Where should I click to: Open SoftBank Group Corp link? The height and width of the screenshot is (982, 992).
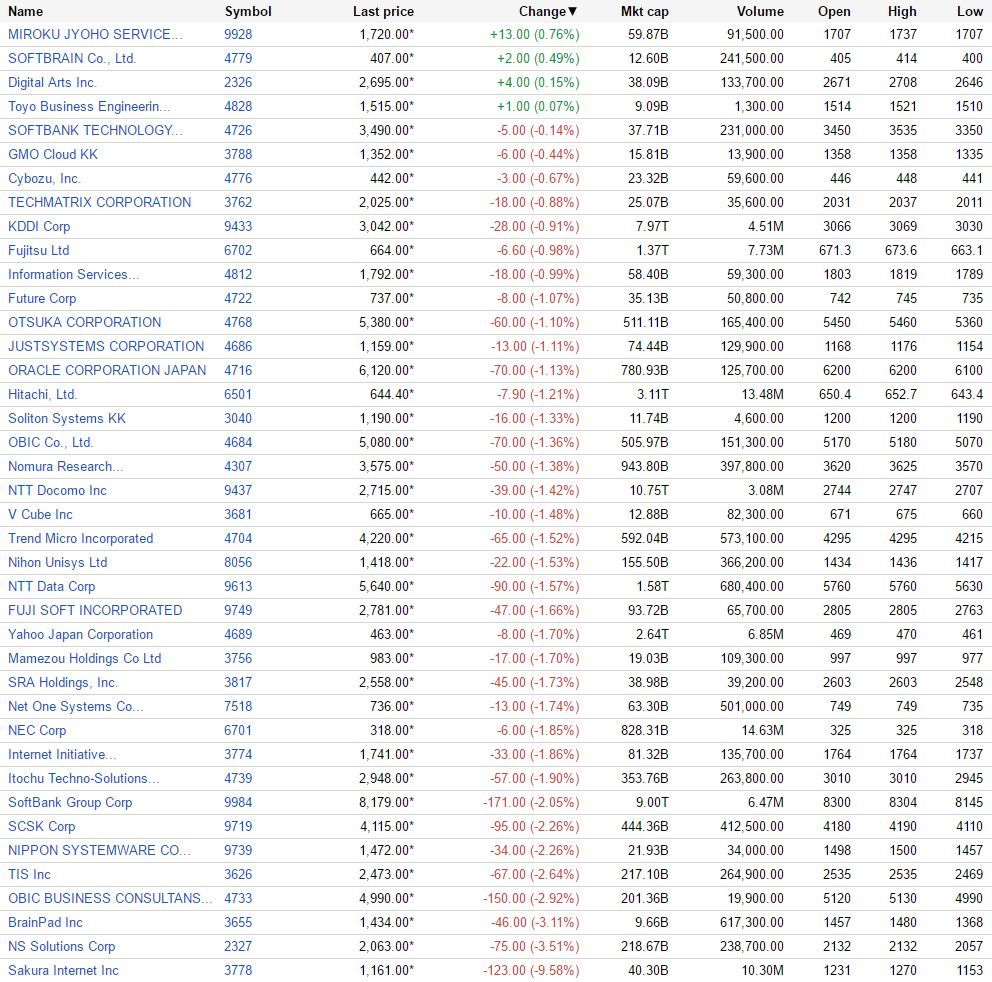pyautogui.click(x=70, y=804)
